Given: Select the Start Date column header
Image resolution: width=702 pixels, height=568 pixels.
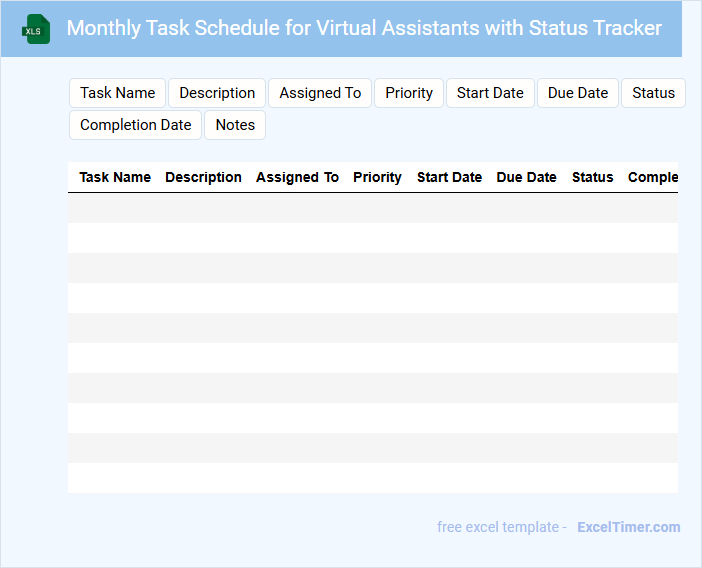Looking at the screenshot, I should [449, 177].
